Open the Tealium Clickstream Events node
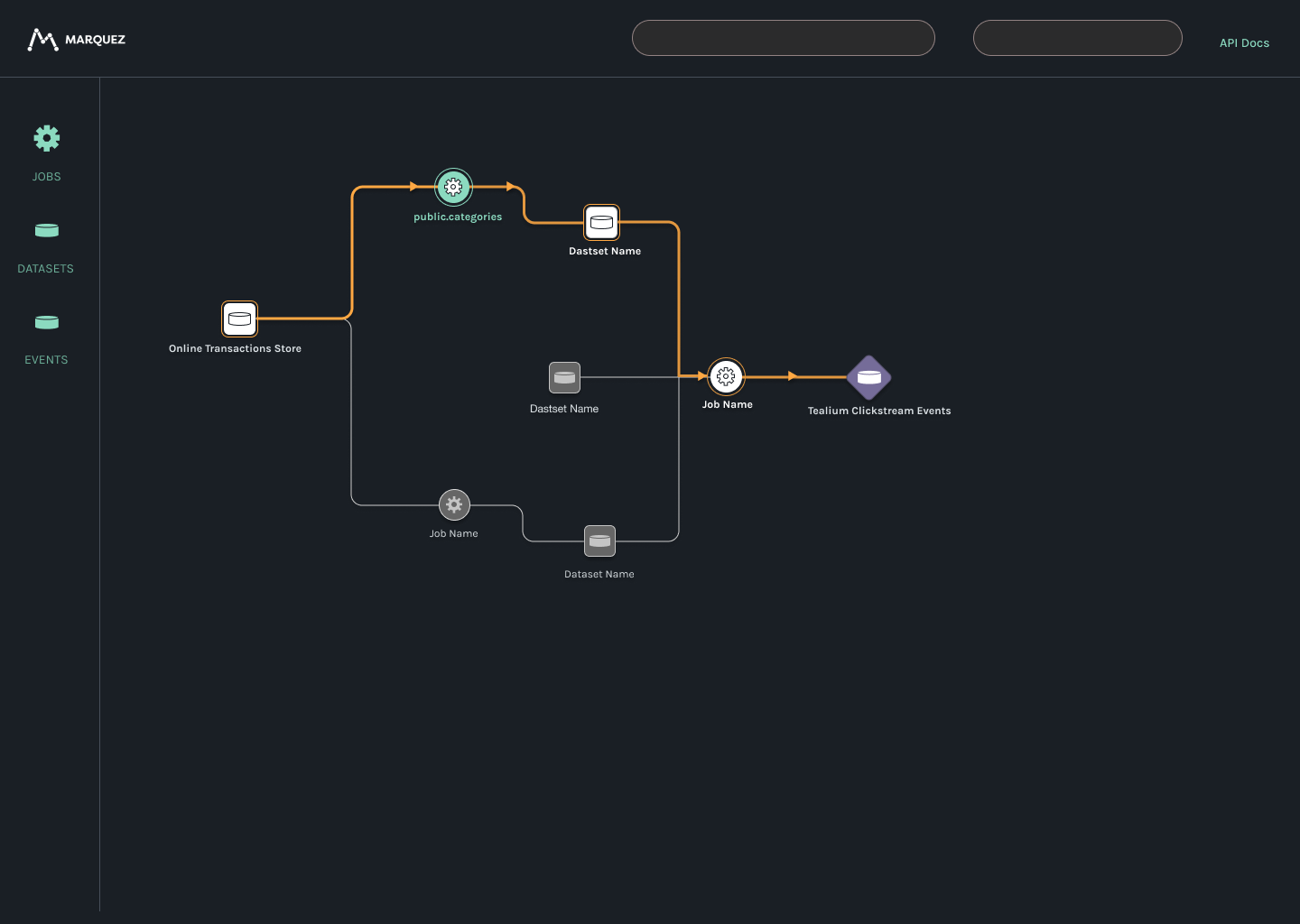Viewport: 1300px width, 924px height. [868, 377]
